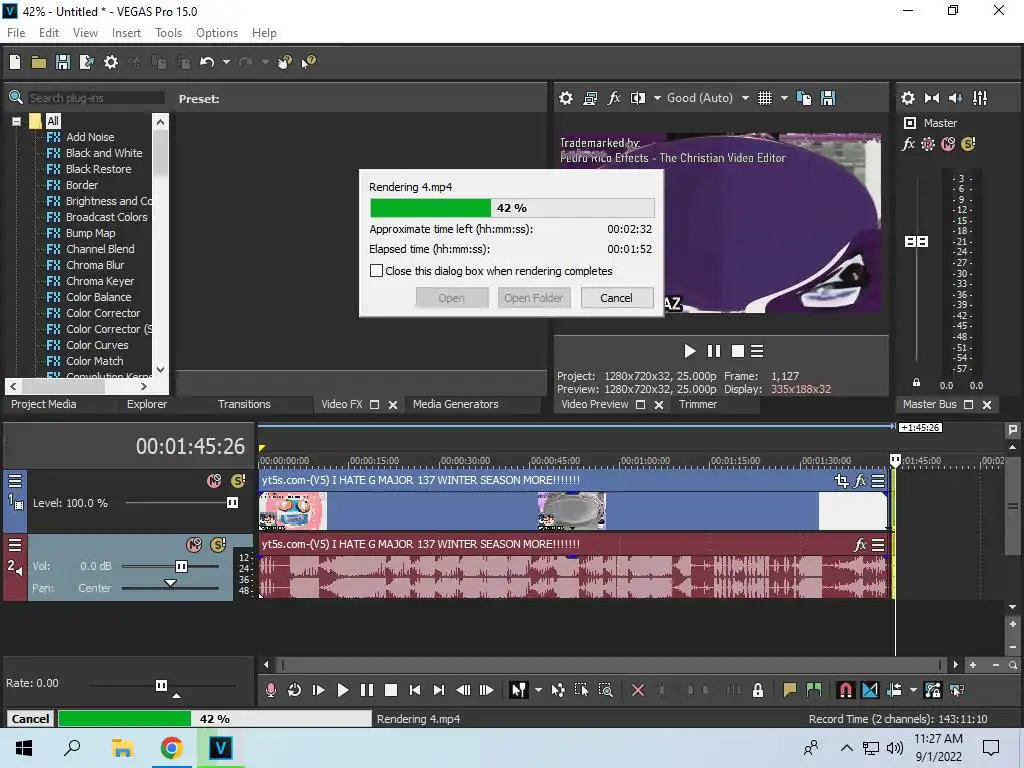Click the red Delete X icon
This screenshot has height=768, width=1024.
(638, 690)
